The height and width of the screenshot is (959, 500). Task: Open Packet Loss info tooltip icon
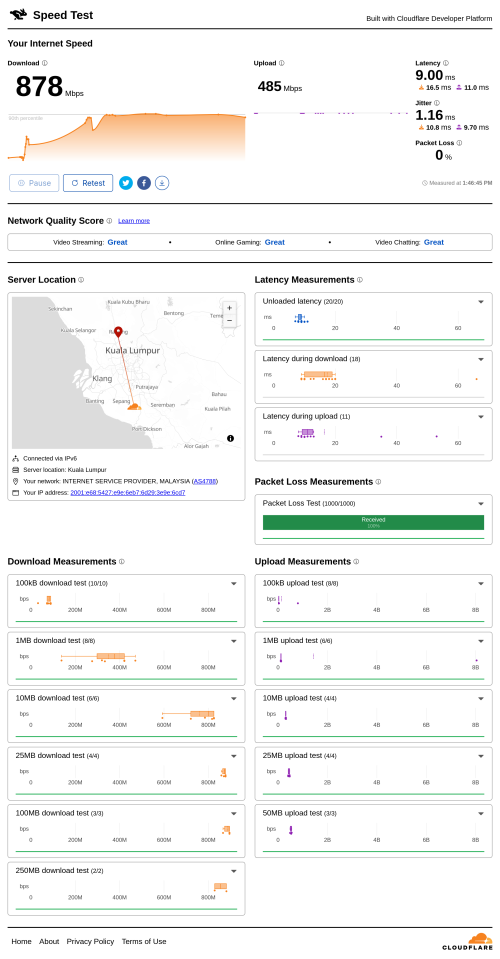[x=459, y=143]
